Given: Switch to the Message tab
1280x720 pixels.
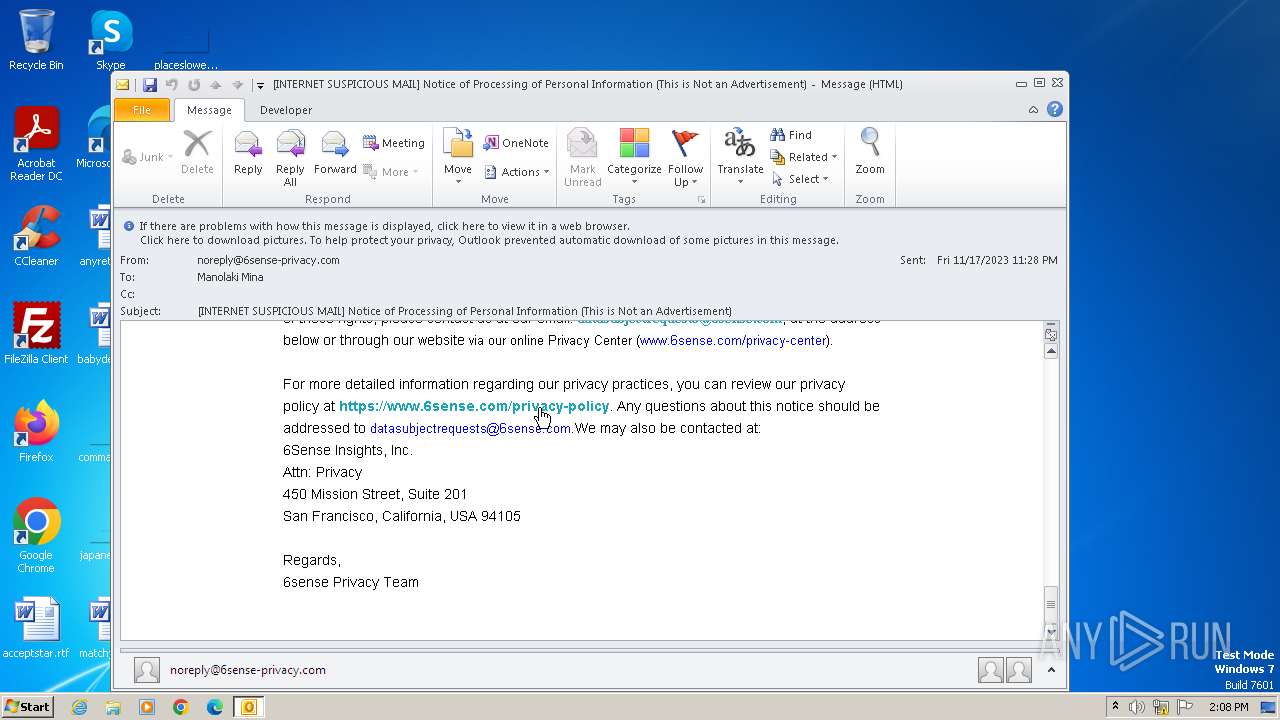Looking at the screenshot, I should click(209, 110).
